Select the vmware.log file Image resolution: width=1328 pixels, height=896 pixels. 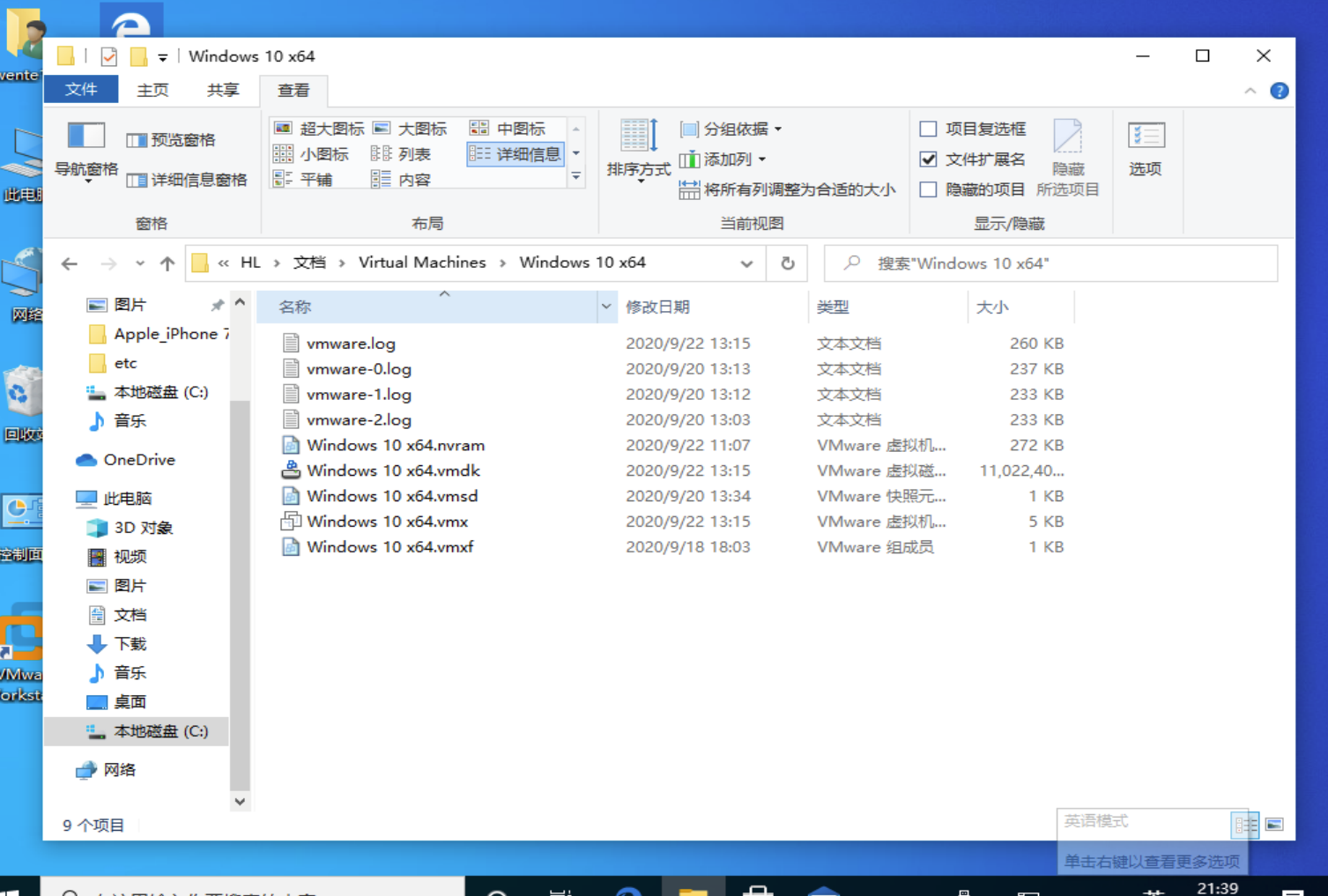coord(351,344)
